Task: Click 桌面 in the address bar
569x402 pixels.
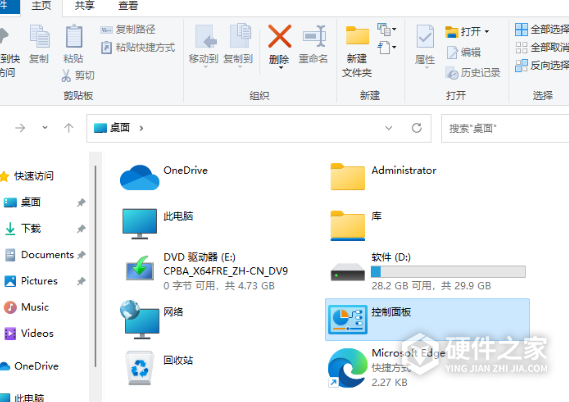Action: click(120, 128)
